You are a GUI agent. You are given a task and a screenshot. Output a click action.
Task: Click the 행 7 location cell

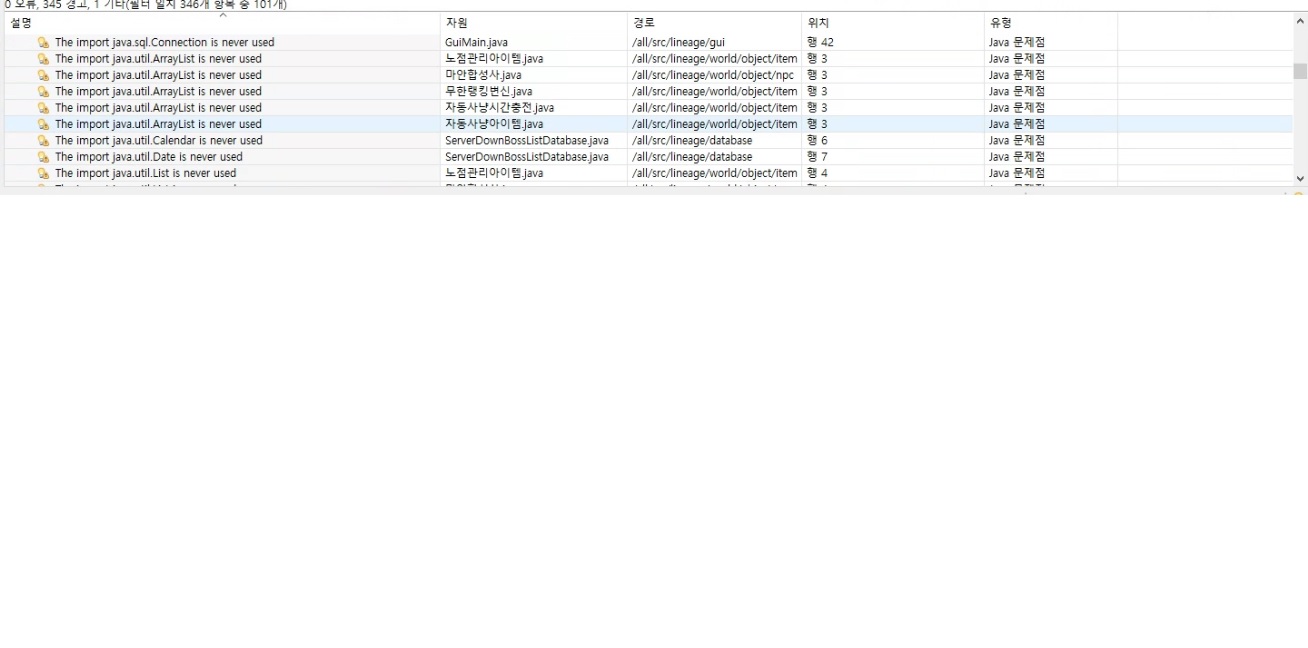(x=817, y=157)
